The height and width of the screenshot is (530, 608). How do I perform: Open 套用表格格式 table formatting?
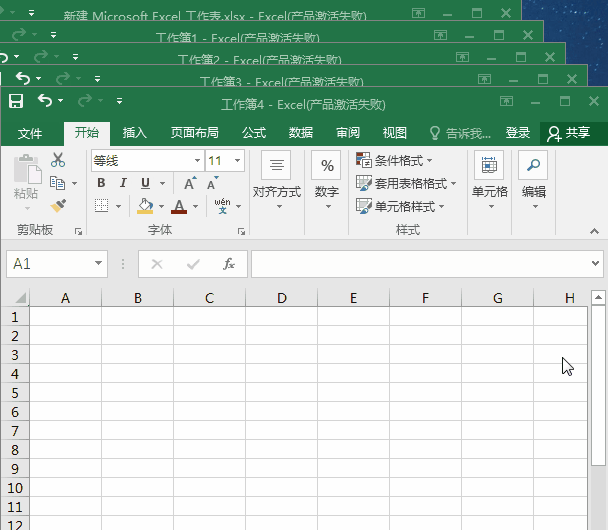point(406,183)
